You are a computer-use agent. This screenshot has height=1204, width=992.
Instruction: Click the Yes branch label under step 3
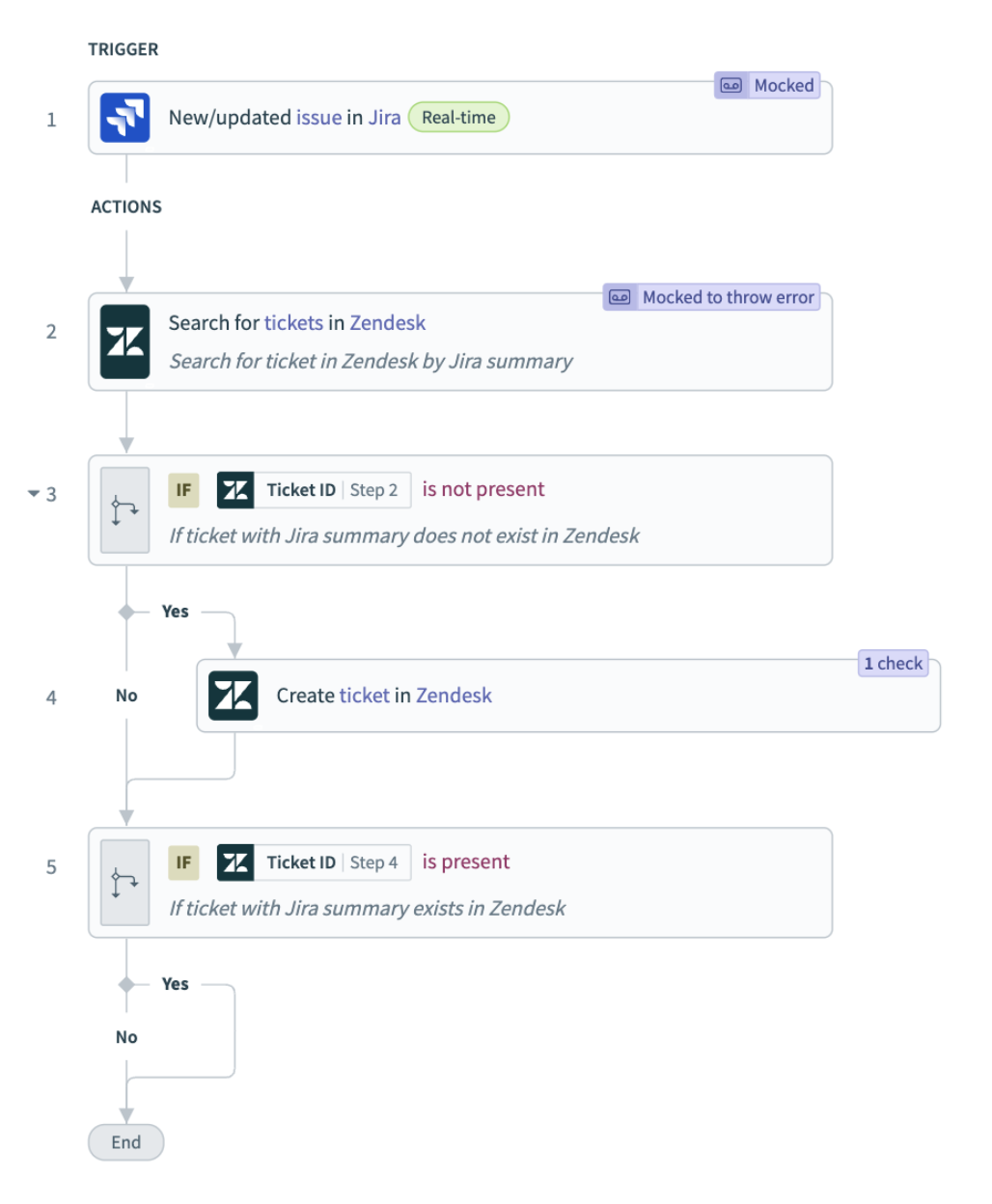[x=174, y=611]
